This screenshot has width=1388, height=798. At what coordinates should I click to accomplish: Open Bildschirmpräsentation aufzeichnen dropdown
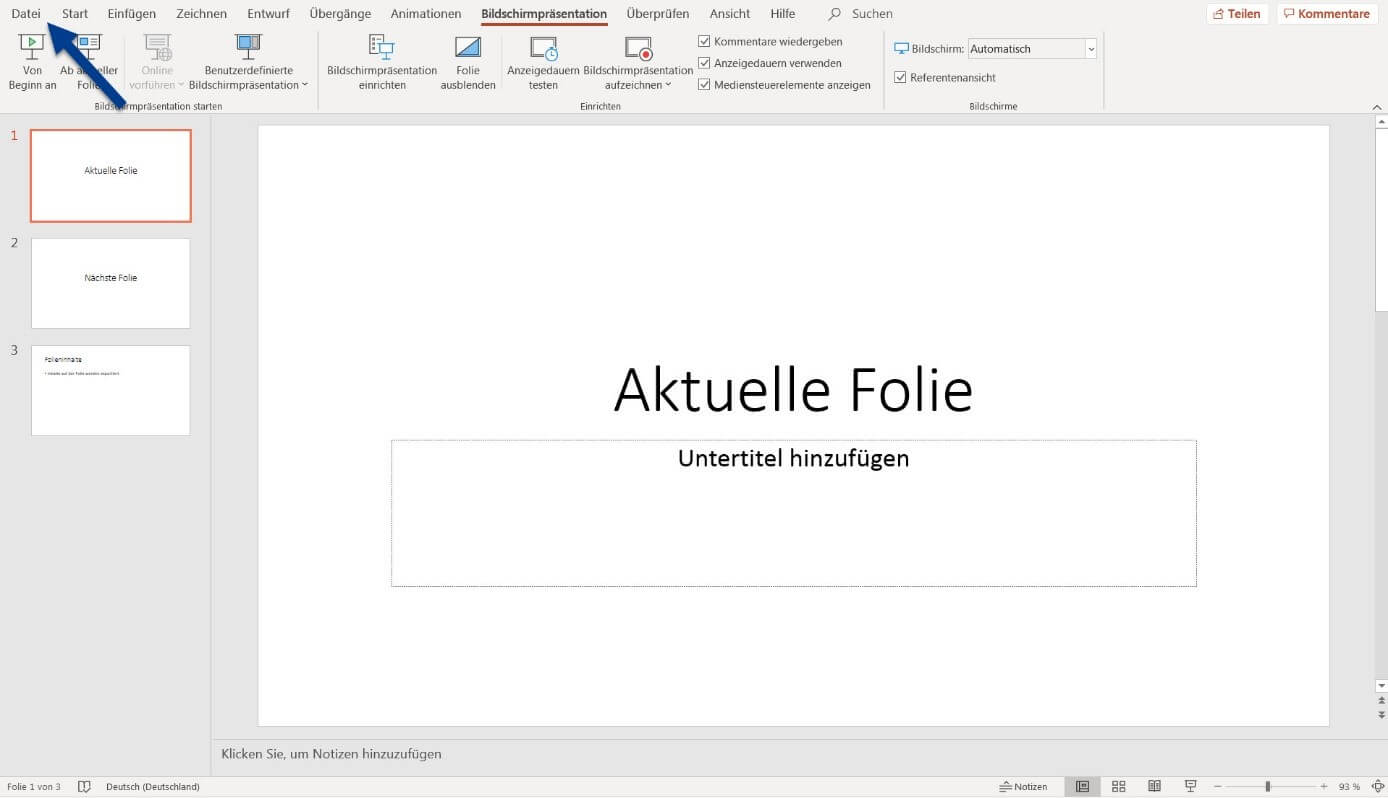click(638, 62)
